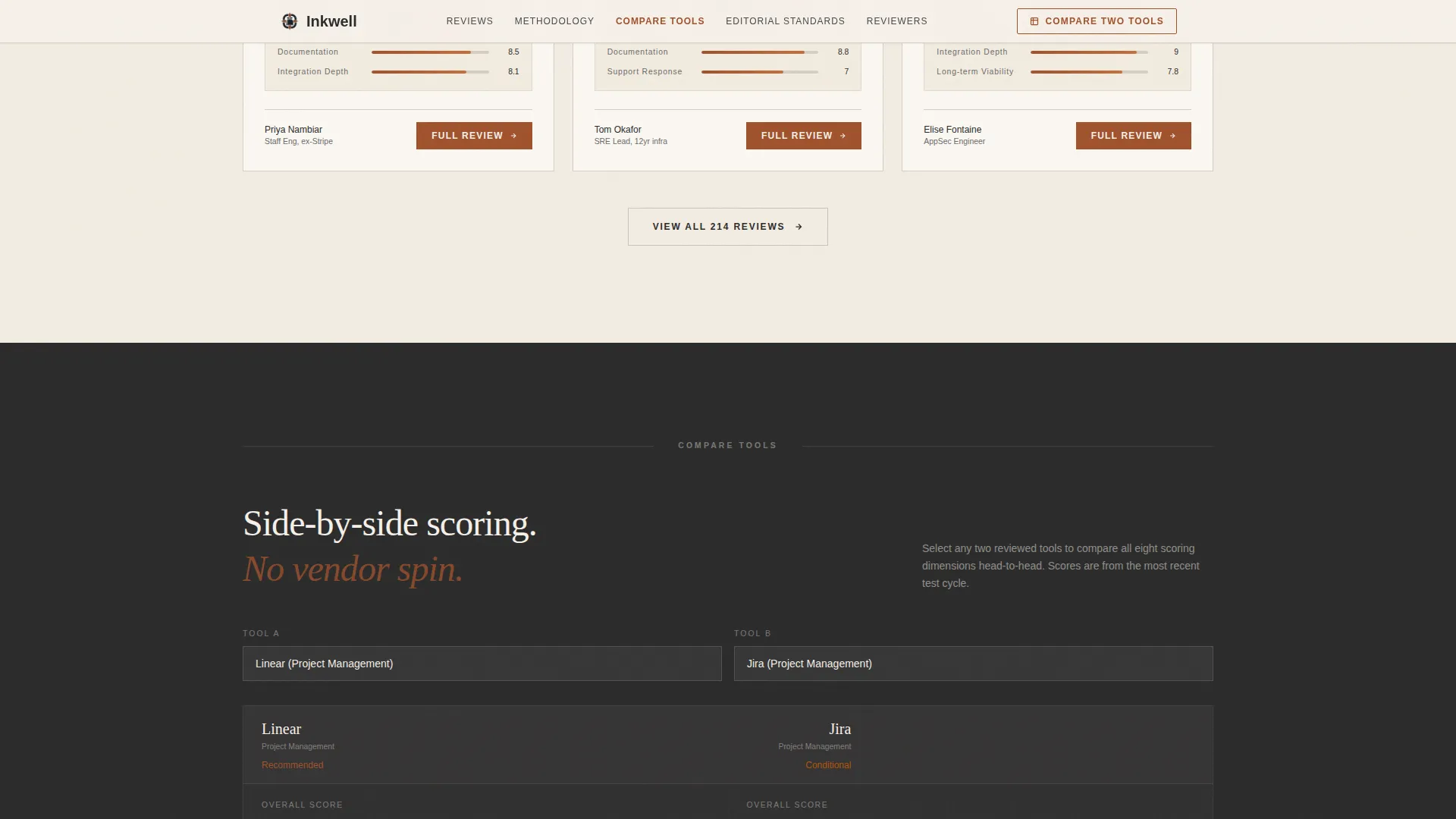The height and width of the screenshot is (819, 1456).
Task: Click reviewer name Tom Okafor
Action: coord(617,130)
